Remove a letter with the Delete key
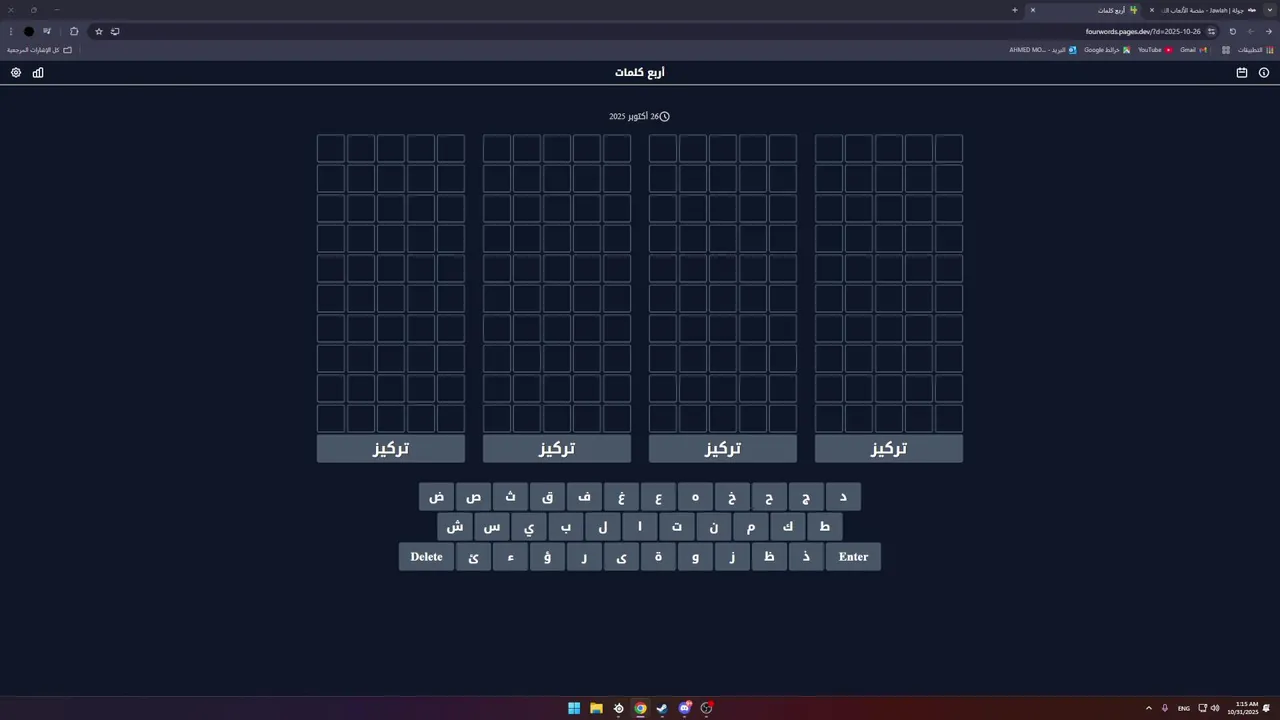This screenshot has height=720, width=1280. coord(426,557)
